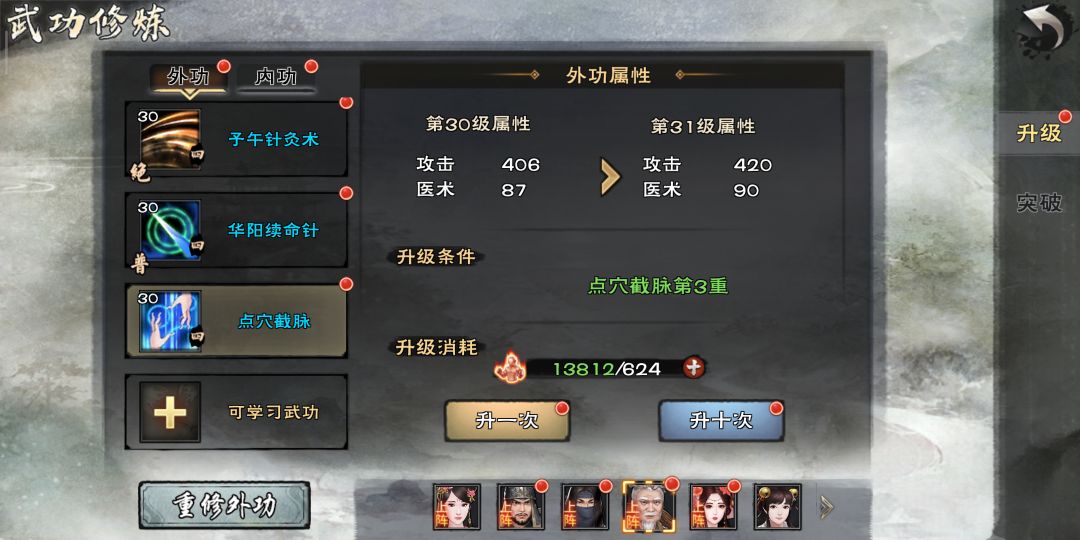Select the first female character portrait

pyautogui.click(x=457, y=506)
